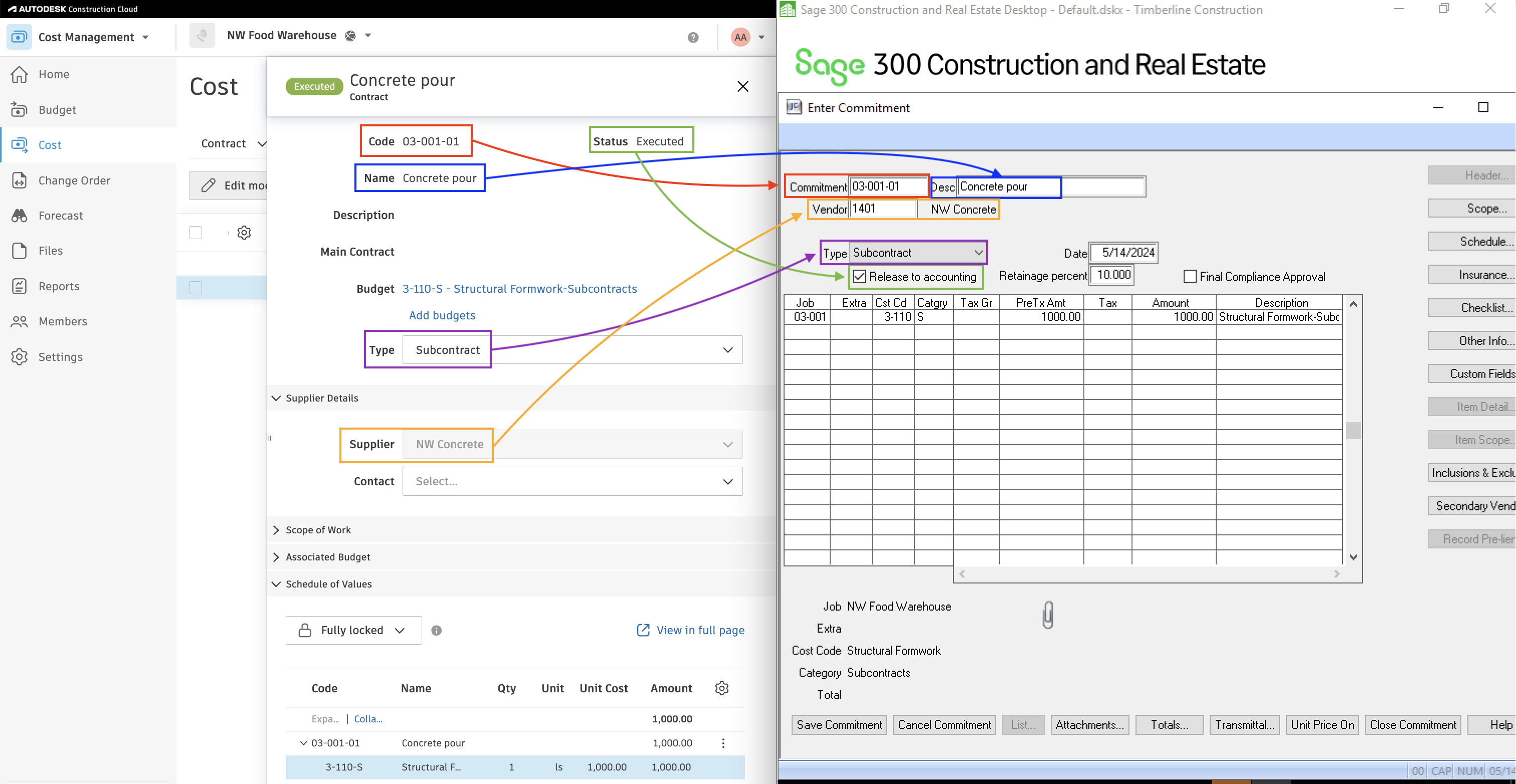The width and height of the screenshot is (1516, 784).
Task: Tick the select-all checkbox in Cost table header
Action: 196,233
